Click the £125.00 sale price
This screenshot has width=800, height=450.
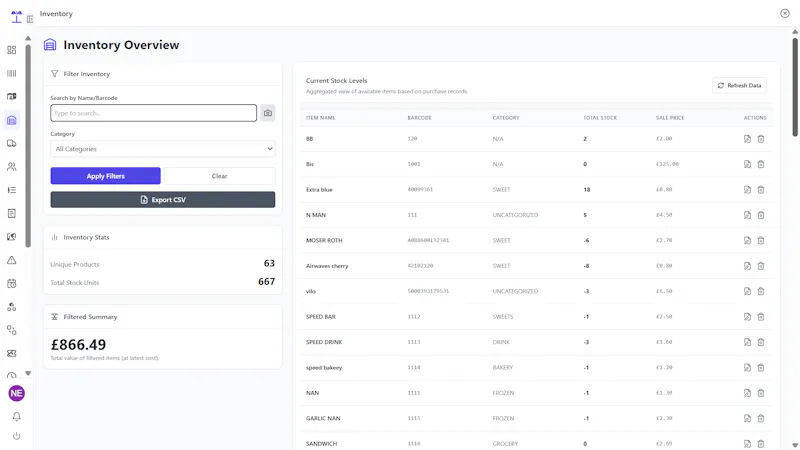pos(667,164)
